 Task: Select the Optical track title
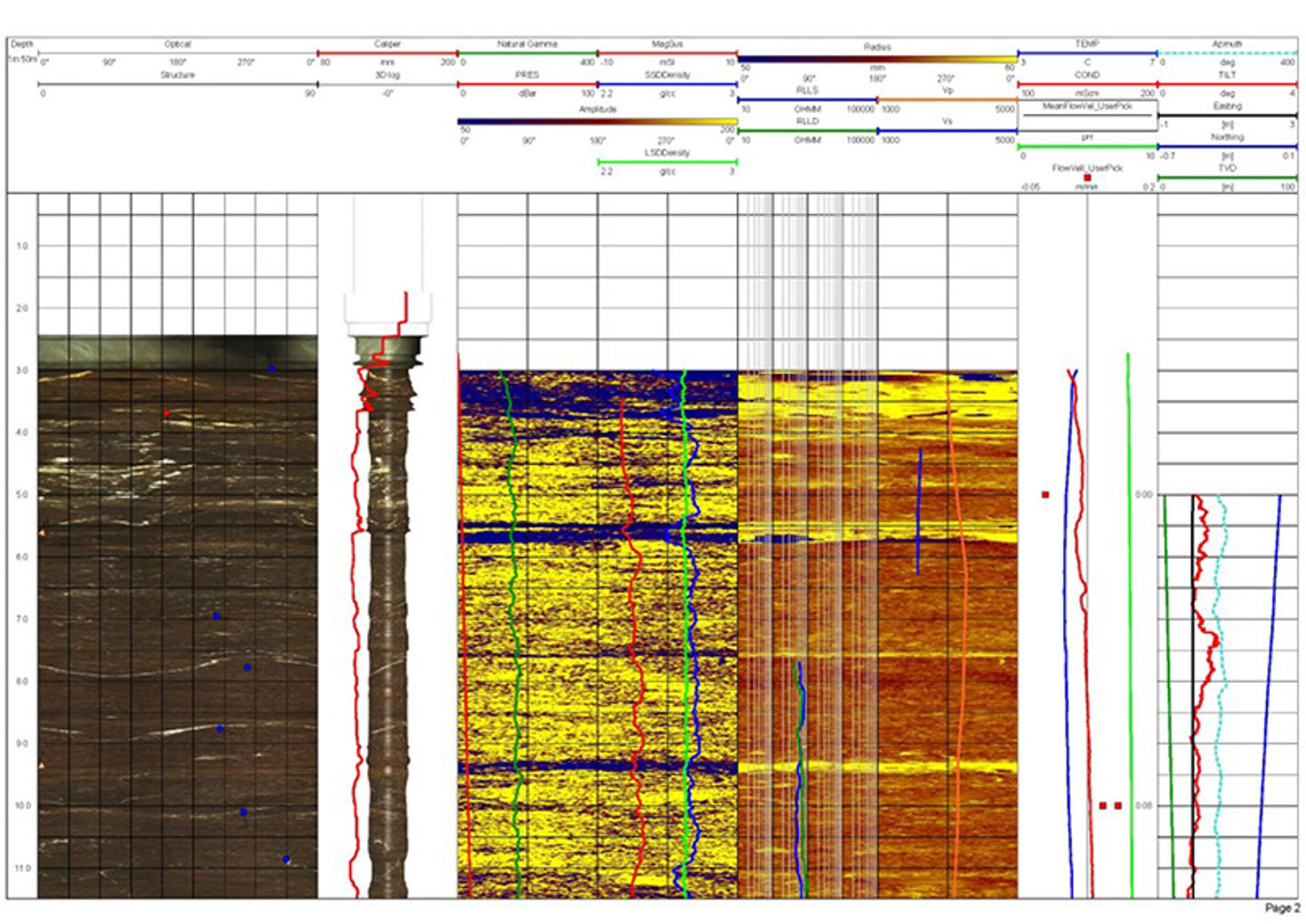(x=178, y=44)
